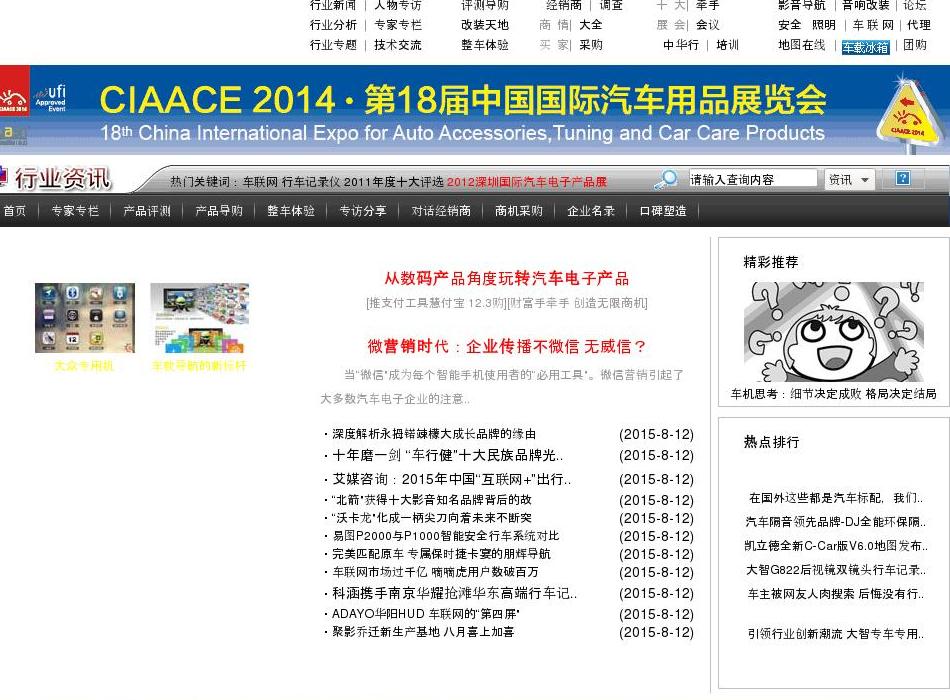The height and width of the screenshot is (700, 950).
Task: Open article 聚影乔迁新生产基地 八月喜上加喜
Action: tap(423, 632)
